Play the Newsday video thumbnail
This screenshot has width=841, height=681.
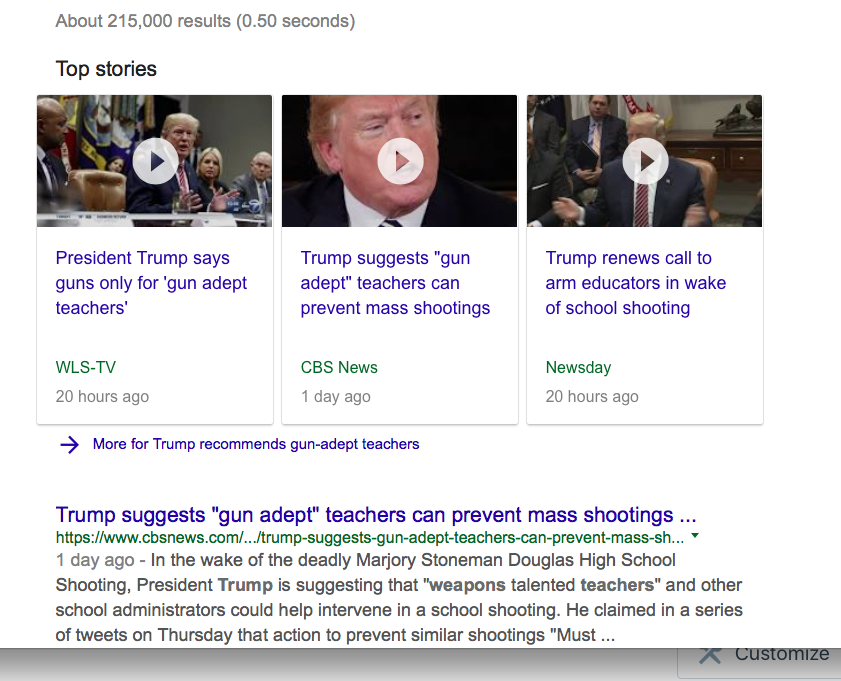coord(645,161)
